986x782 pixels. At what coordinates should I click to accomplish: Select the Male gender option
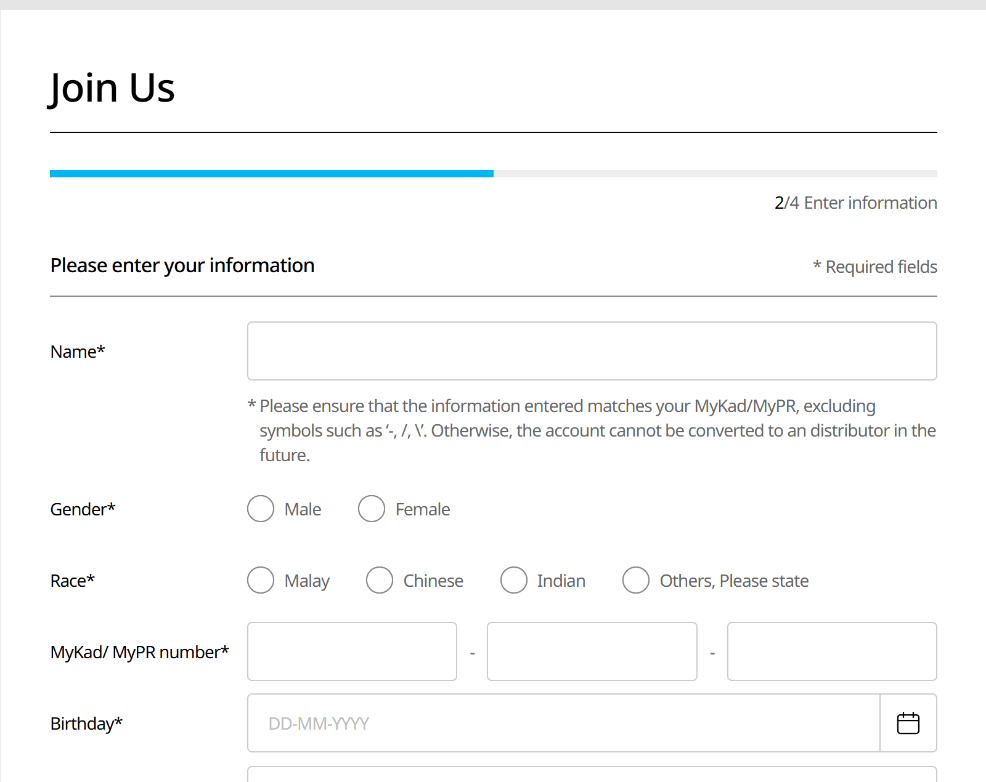(x=260, y=509)
